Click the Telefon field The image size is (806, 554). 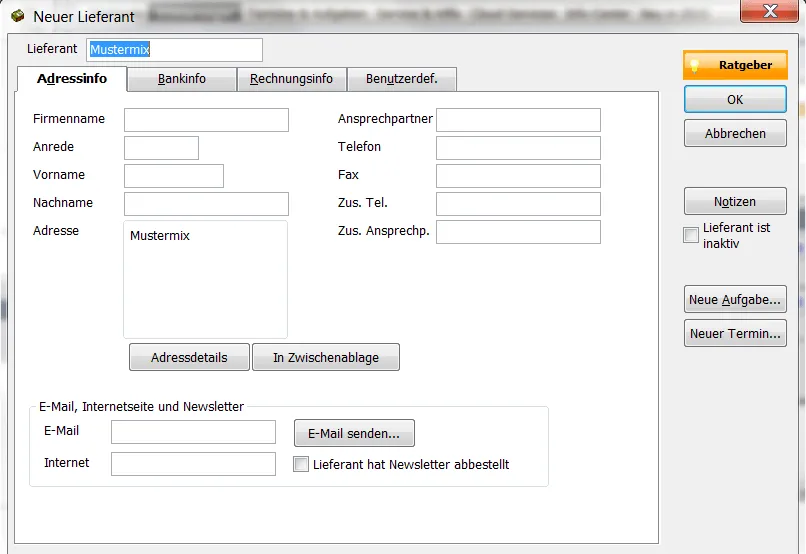click(x=518, y=148)
